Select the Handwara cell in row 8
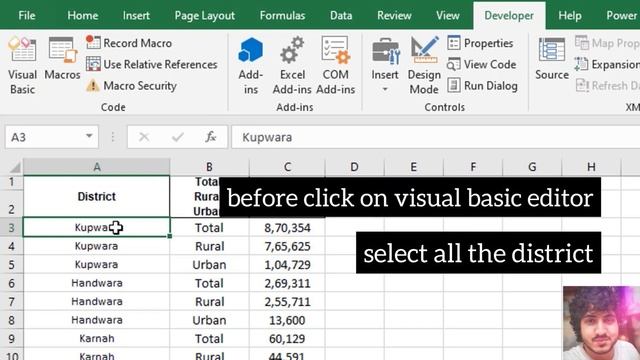This screenshot has width=640, height=360. click(96, 320)
